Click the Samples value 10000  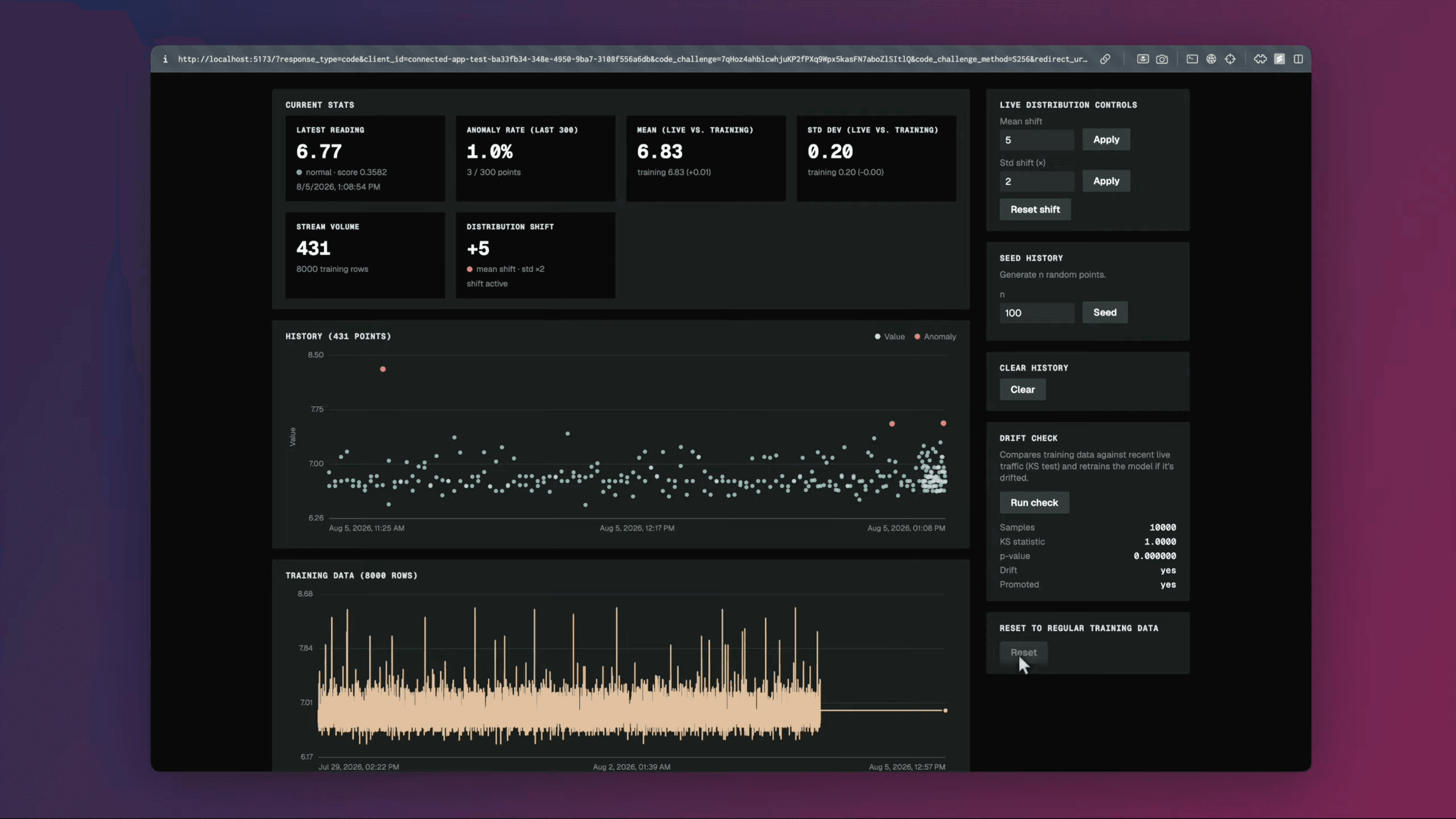pos(1163,527)
